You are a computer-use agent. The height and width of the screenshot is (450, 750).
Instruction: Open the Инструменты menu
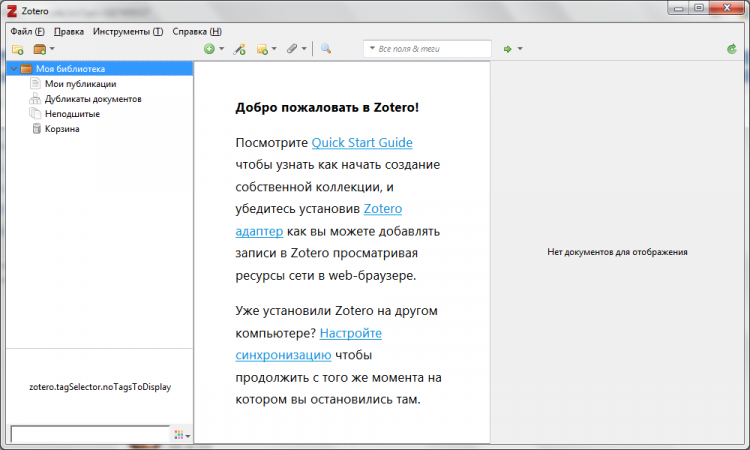[127, 31]
